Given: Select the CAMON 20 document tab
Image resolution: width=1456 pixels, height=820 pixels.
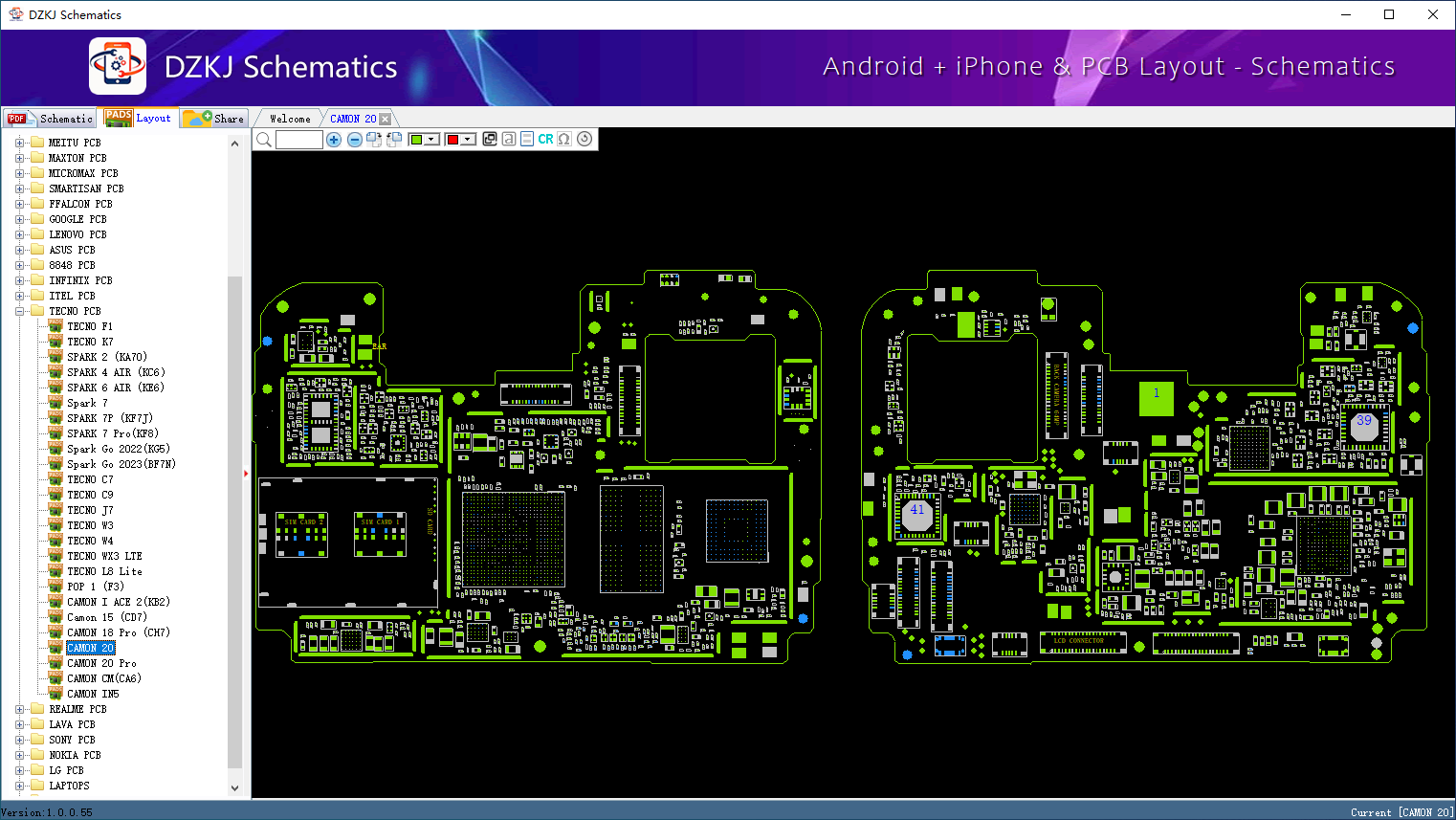Looking at the screenshot, I should pyautogui.click(x=353, y=119).
